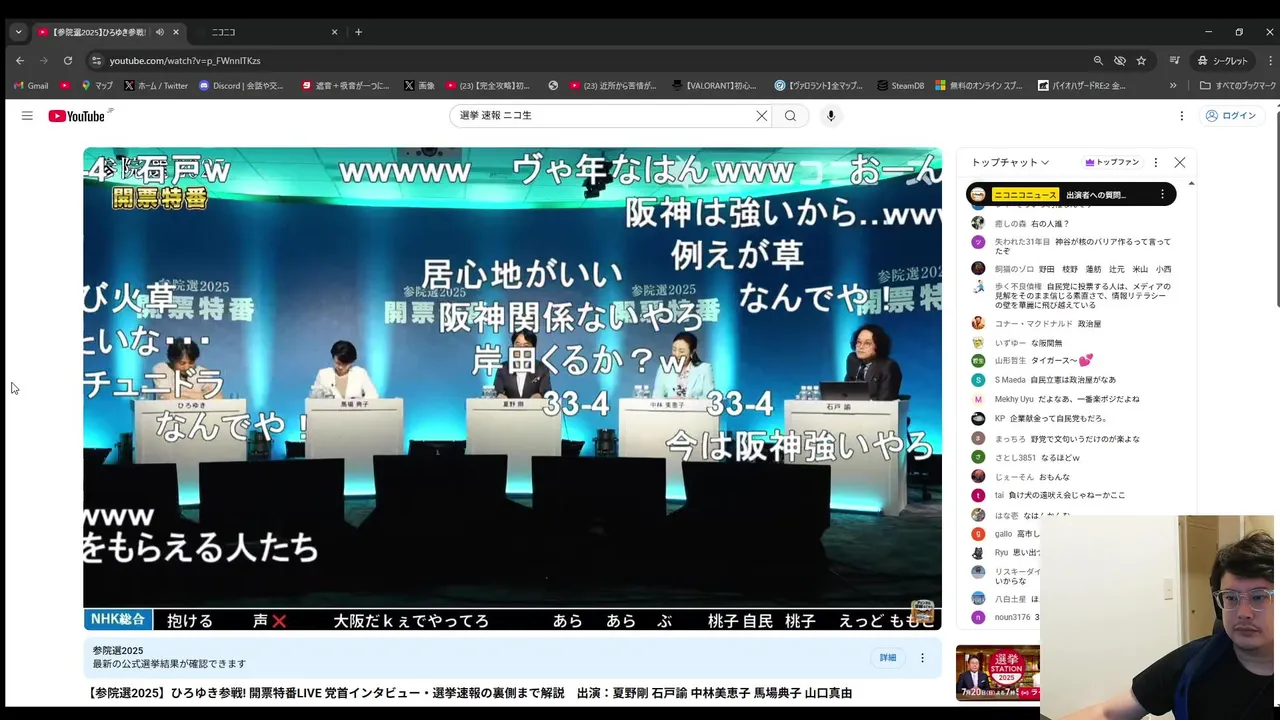The height and width of the screenshot is (720, 1280).
Task: Click the chat scrollbar up arrow
Action: tap(1191, 184)
